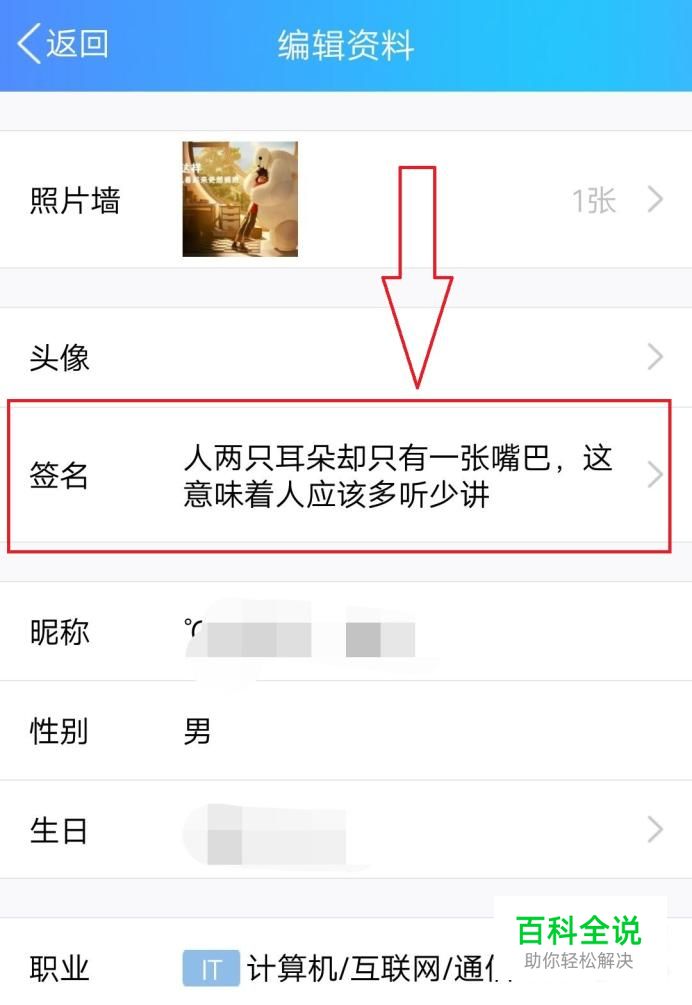Tap the back arrow icon
The width and height of the screenshot is (692, 1005).
(x=29, y=44)
